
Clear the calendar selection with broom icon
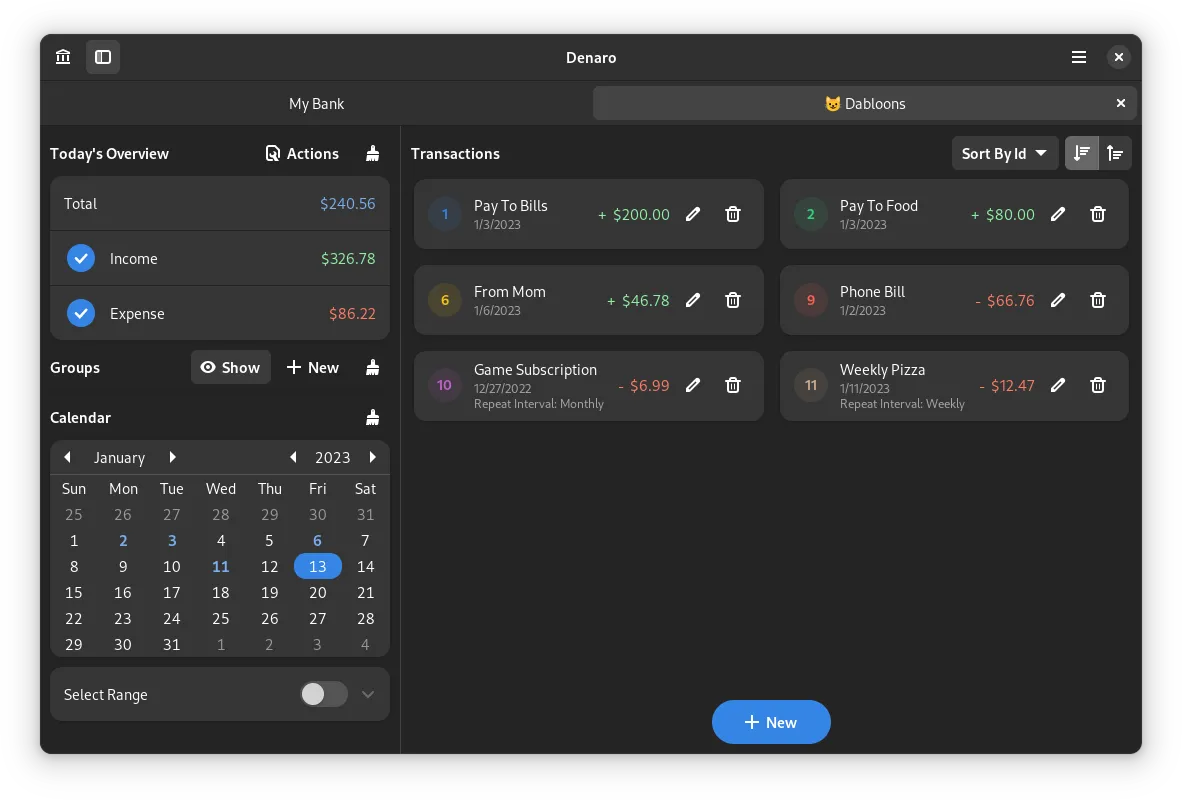[373, 417]
